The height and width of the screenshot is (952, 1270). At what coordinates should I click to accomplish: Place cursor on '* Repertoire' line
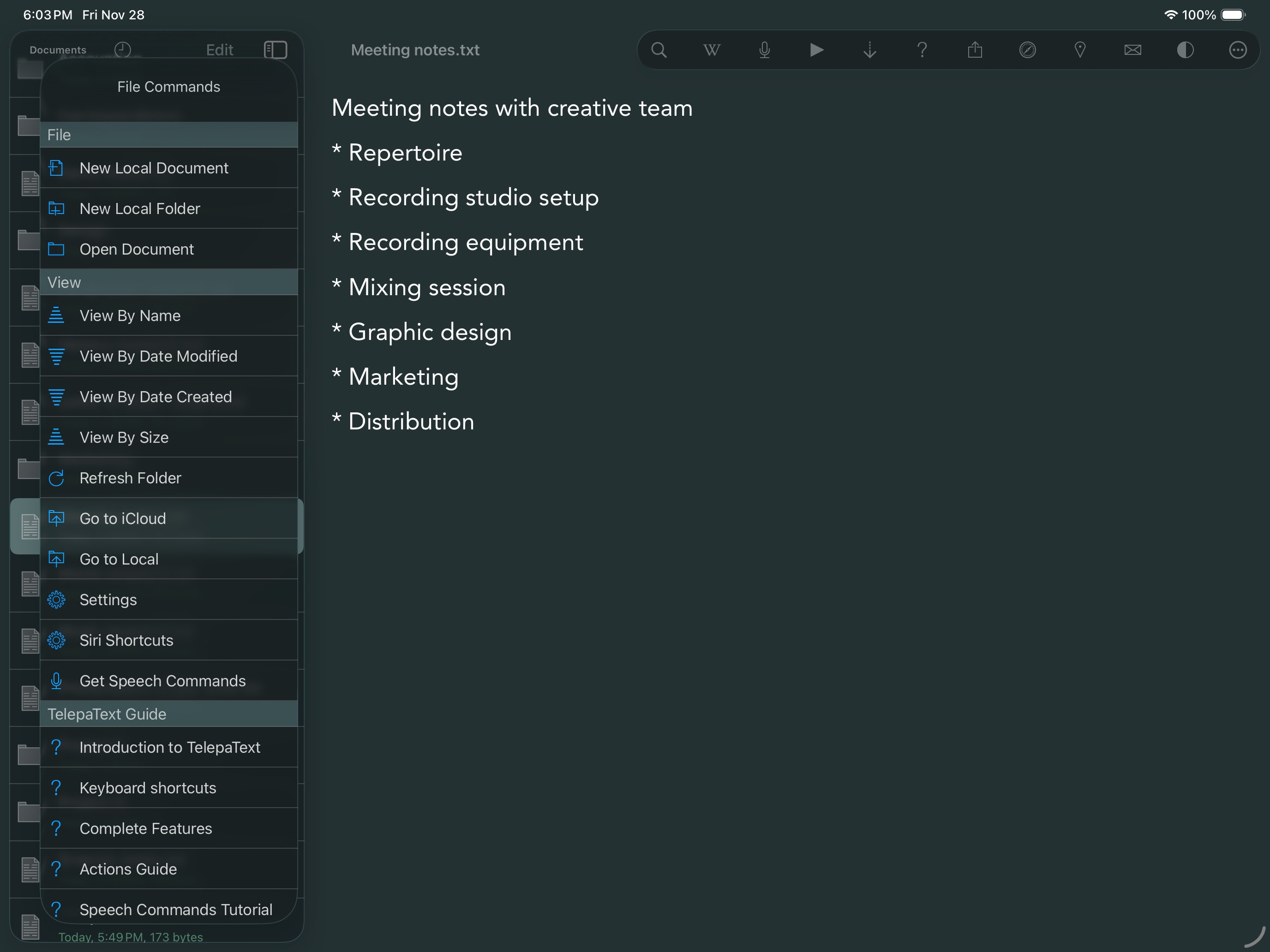coord(397,153)
